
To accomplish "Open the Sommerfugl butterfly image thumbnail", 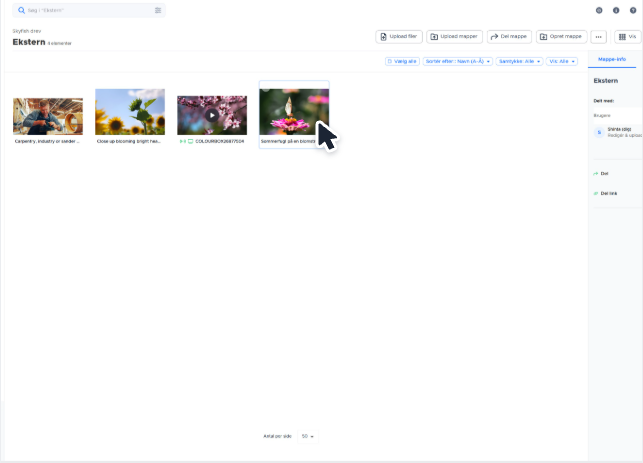I will tap(294, 112).
